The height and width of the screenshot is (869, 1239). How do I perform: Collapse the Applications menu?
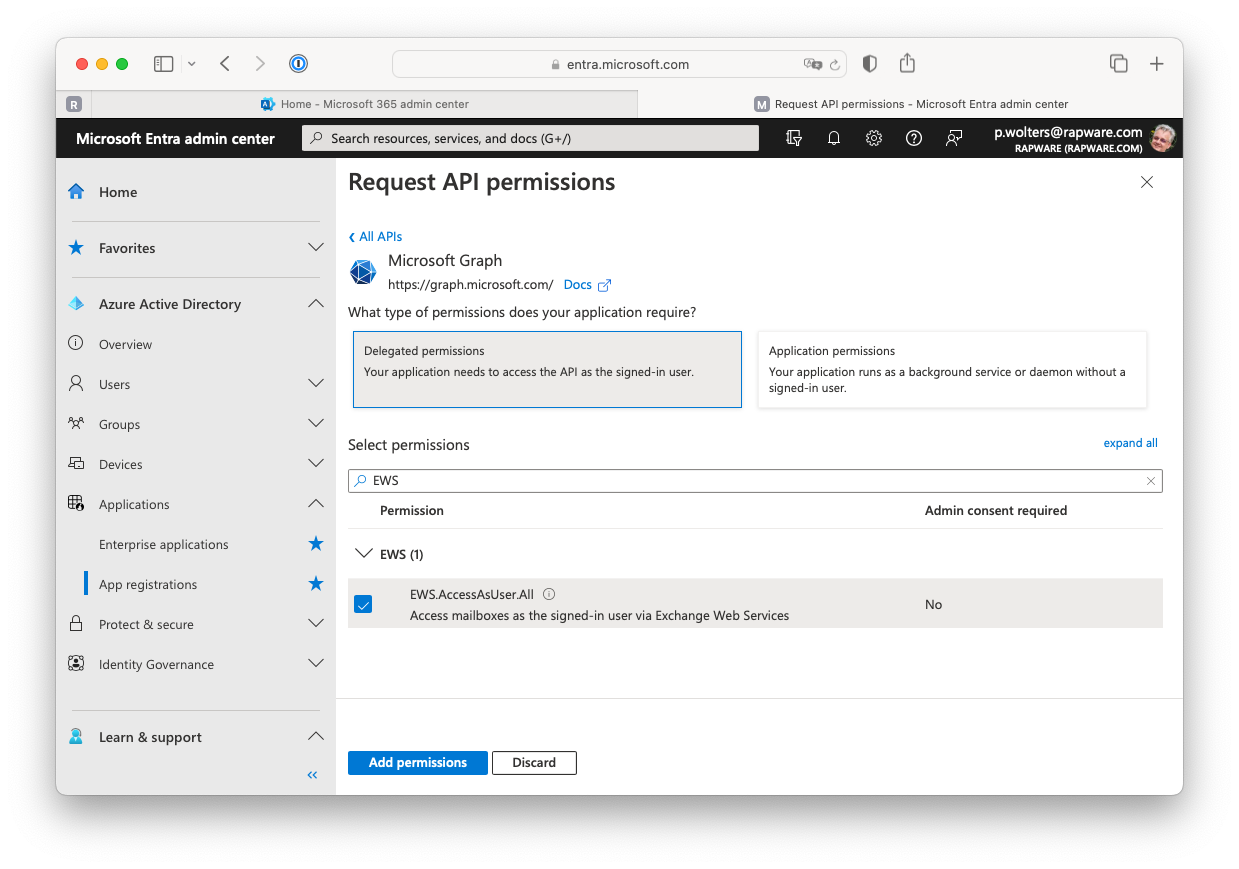click(316, 504)
